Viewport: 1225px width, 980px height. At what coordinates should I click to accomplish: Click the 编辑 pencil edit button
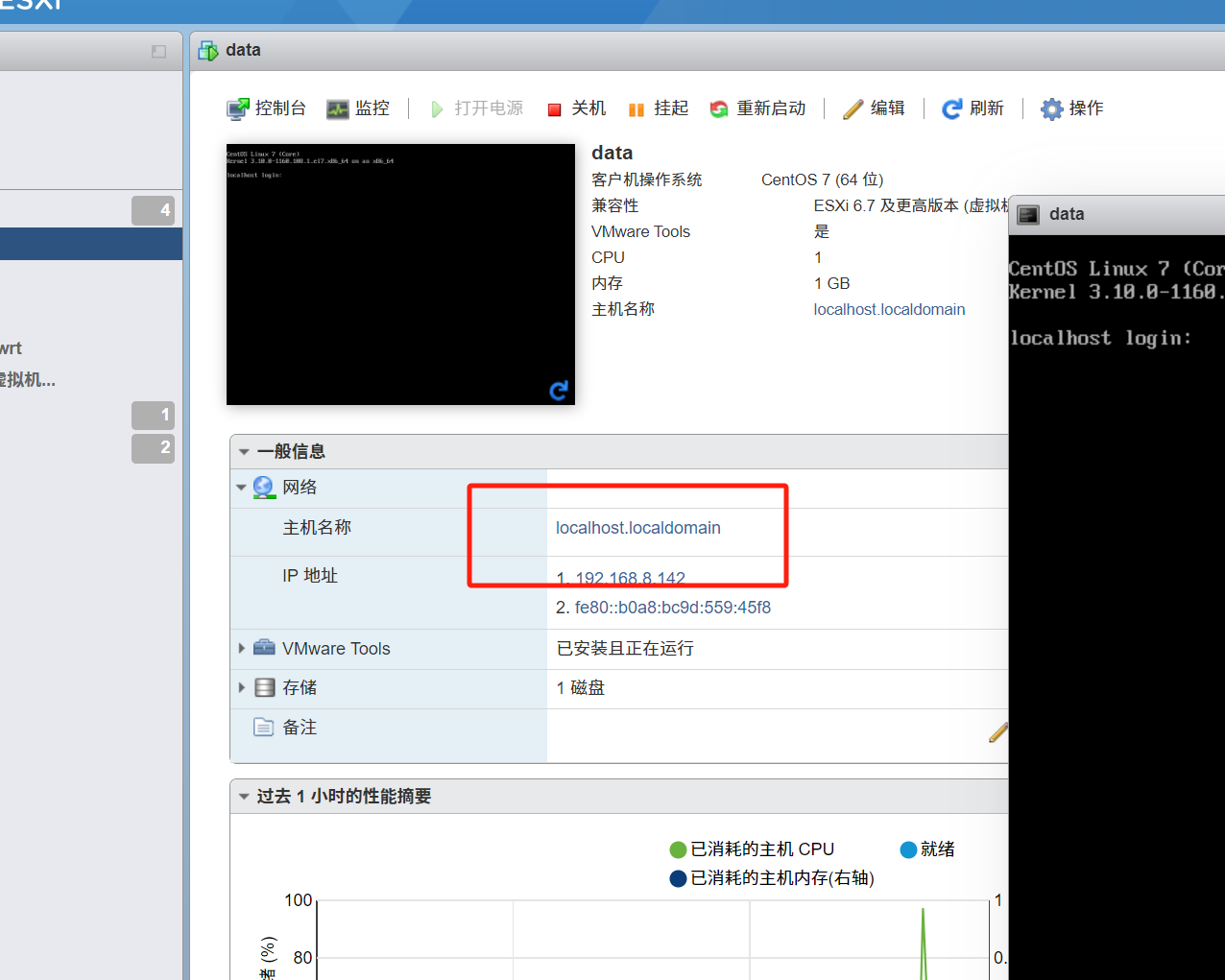874,108
